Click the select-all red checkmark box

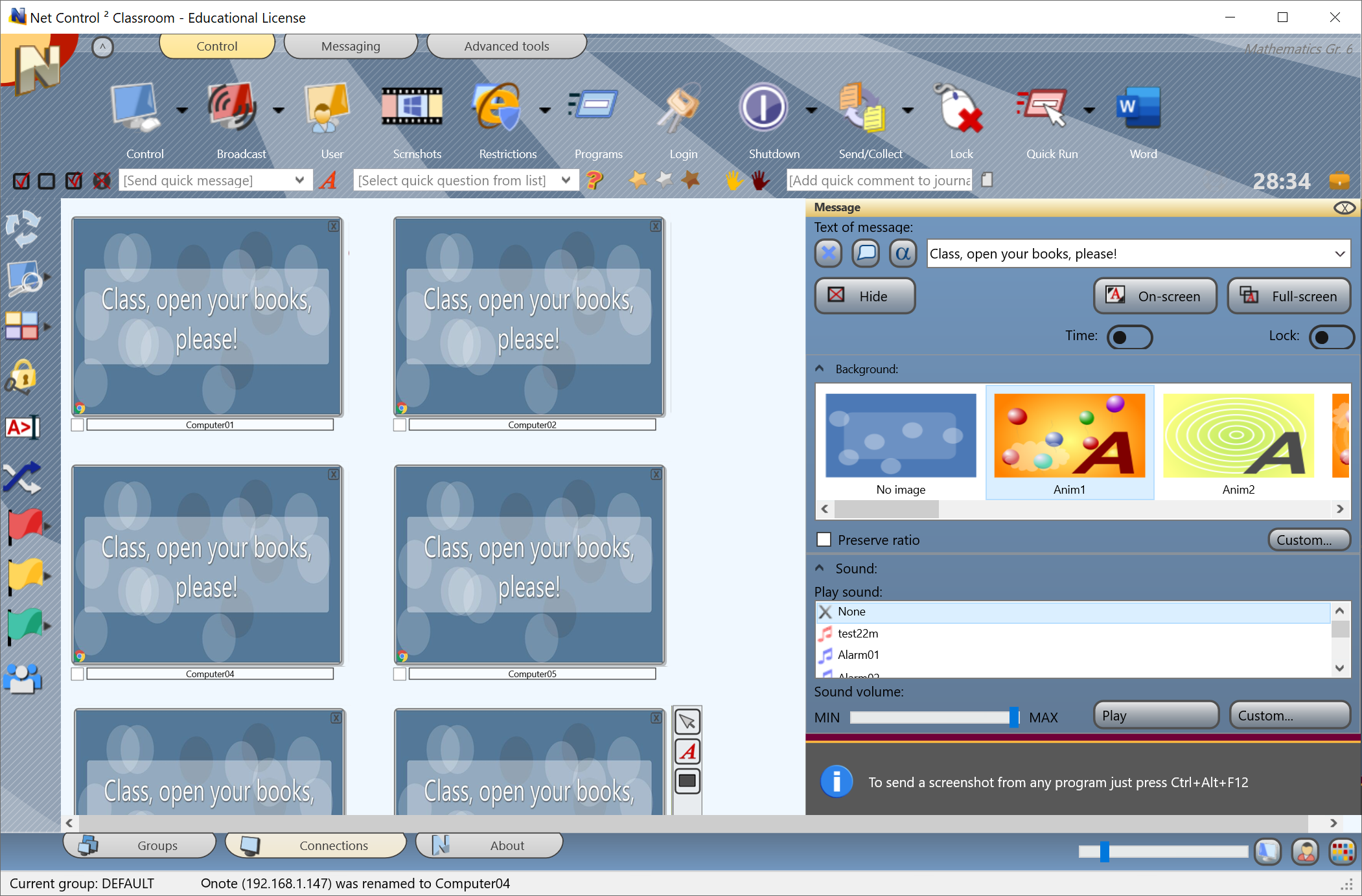tap(21, 181)
